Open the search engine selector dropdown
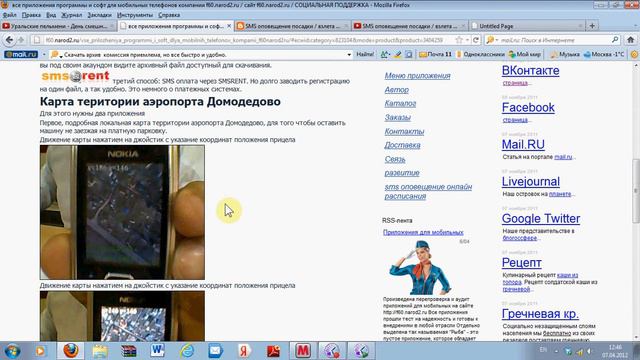Image resolution: width=640 pixels, height=360 pixels. (x=492, y=40)
